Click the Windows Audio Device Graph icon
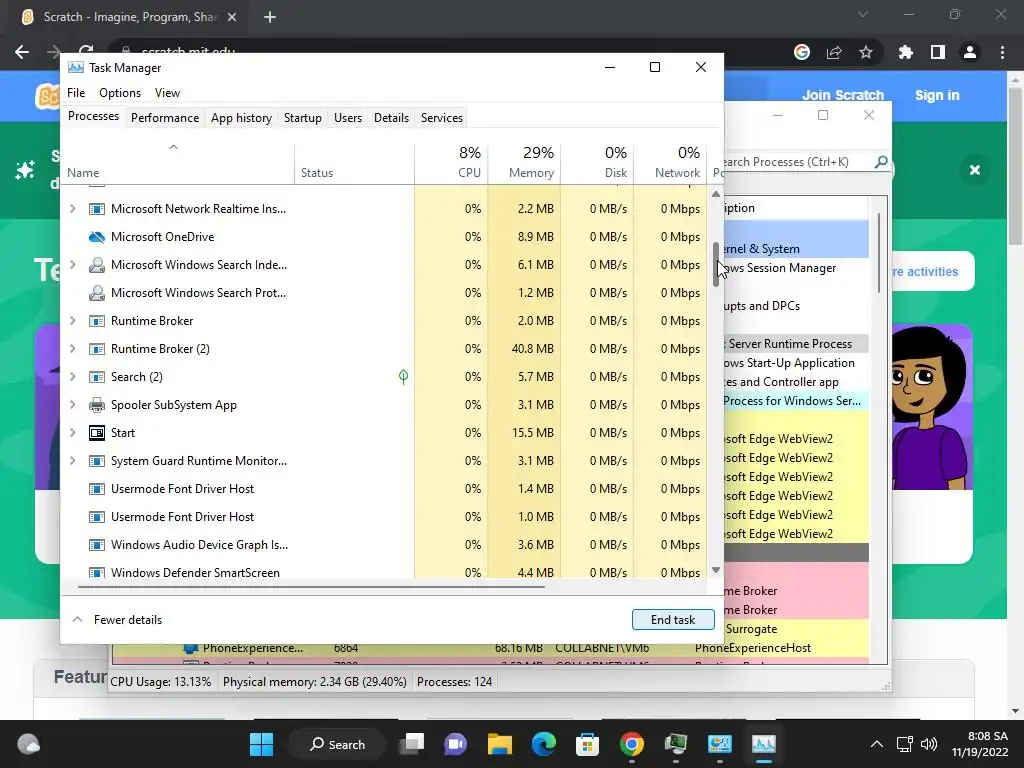 97,545
